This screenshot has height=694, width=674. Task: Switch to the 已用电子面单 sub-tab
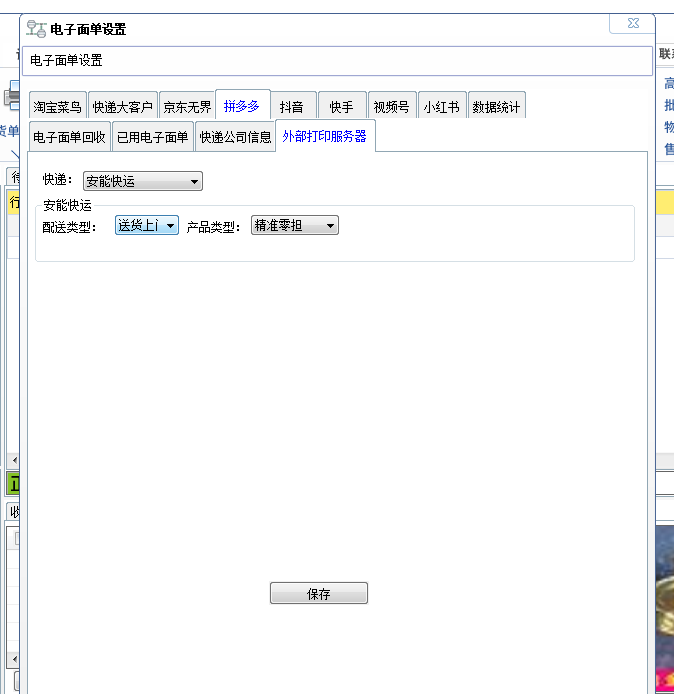point(152,137)
